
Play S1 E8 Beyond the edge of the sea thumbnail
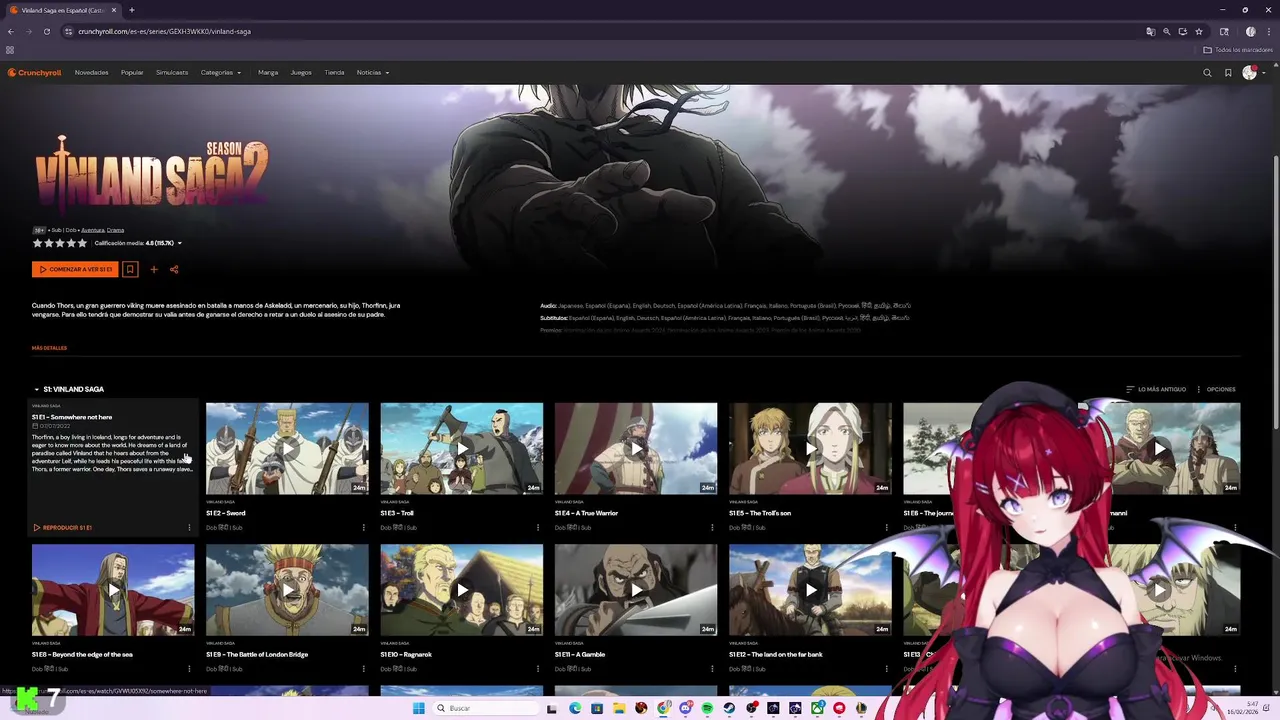113,590
